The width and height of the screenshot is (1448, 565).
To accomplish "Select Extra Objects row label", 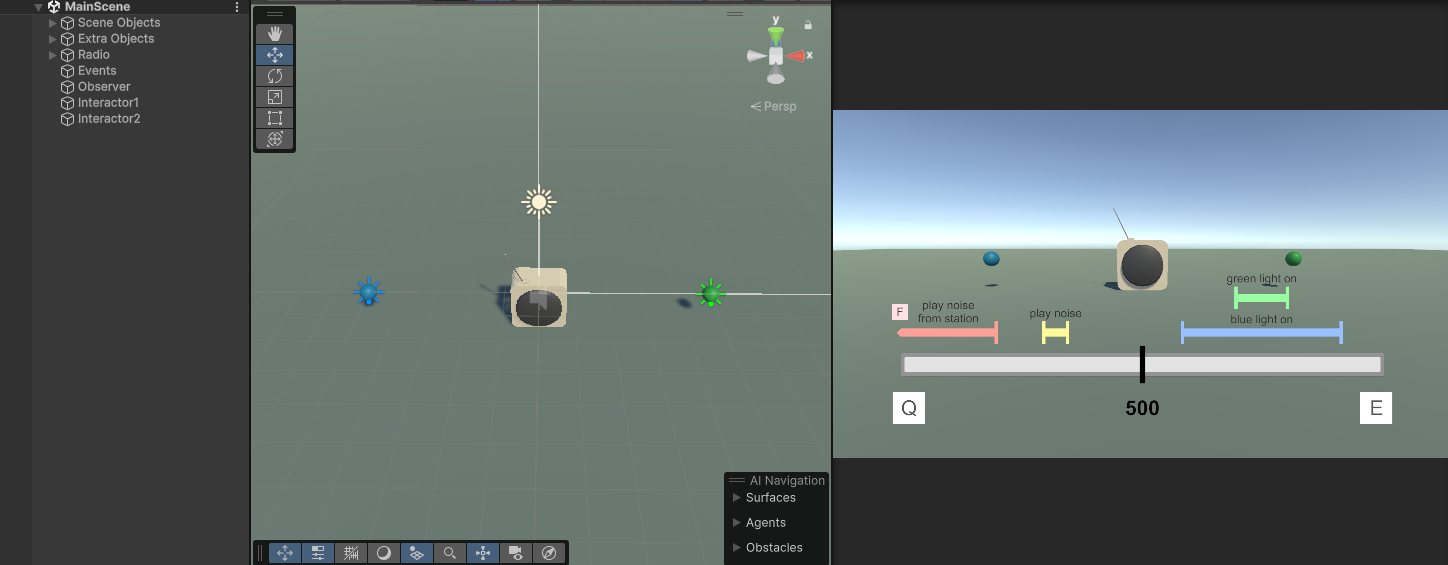I will coord(116,39).
